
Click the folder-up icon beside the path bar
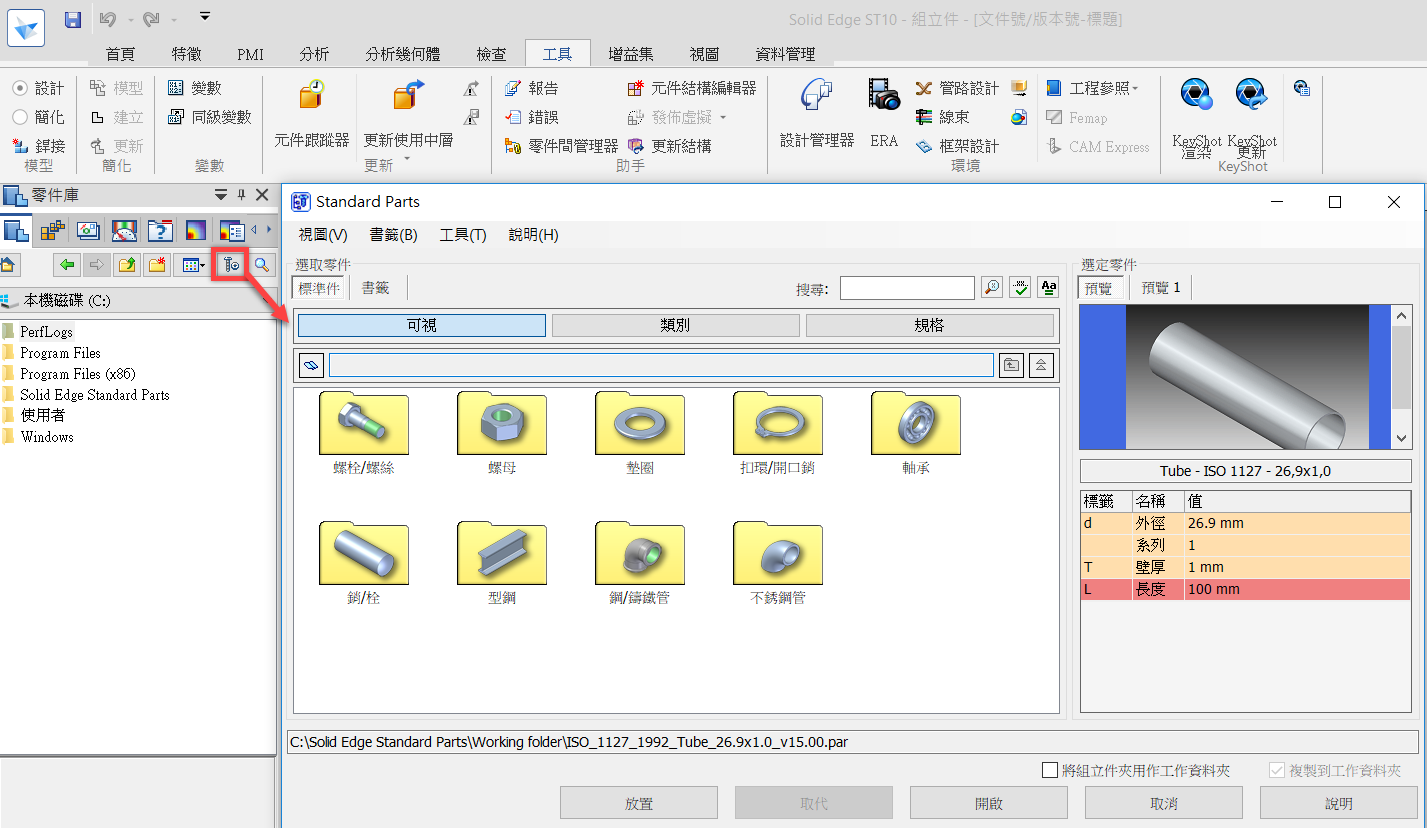pyautogui.click(x=1012, y=365)
